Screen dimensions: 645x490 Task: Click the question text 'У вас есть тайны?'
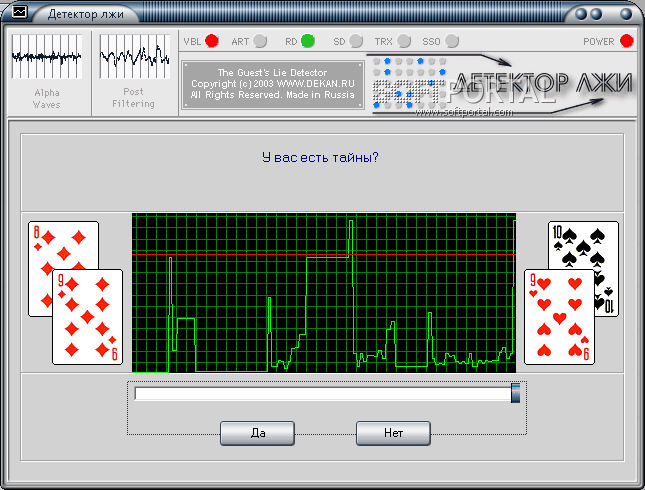[320, 158]
